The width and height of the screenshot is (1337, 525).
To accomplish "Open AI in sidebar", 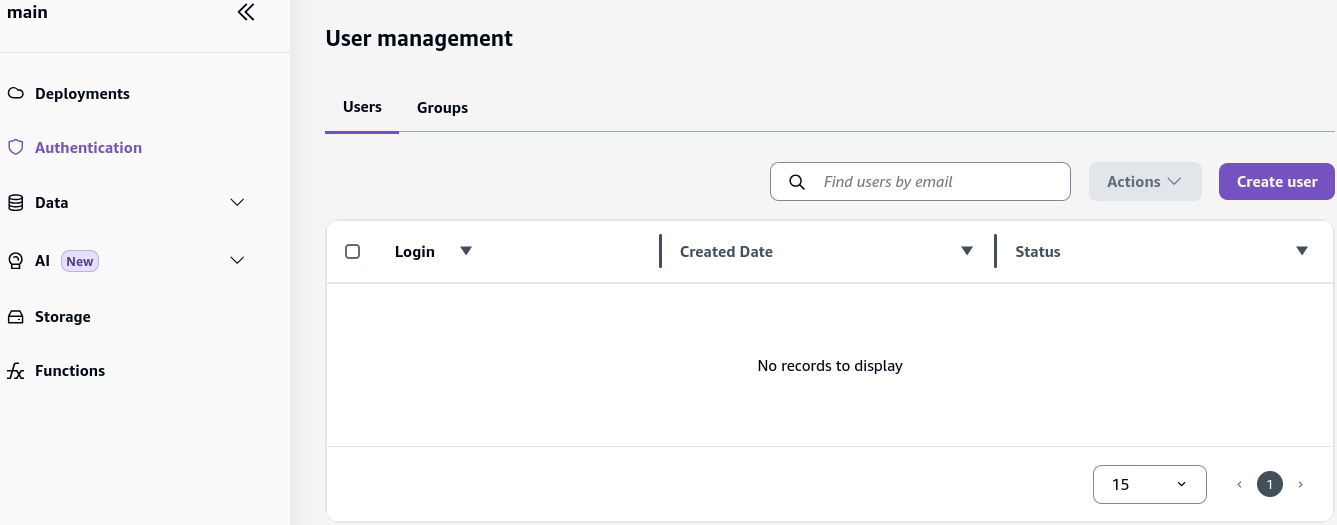I will [42, 260].
